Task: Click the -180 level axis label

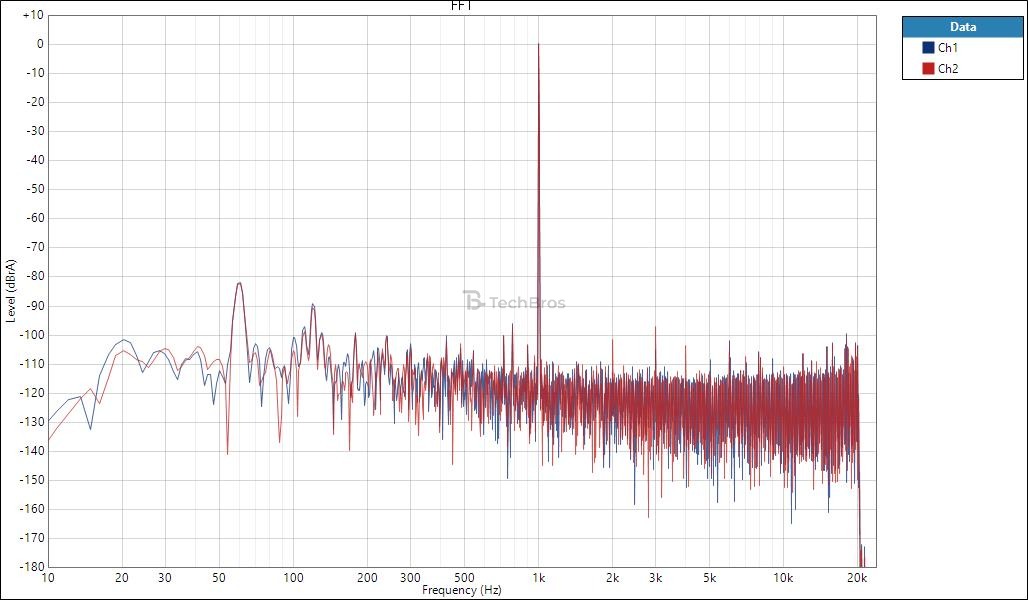Action: coord(31,567)
